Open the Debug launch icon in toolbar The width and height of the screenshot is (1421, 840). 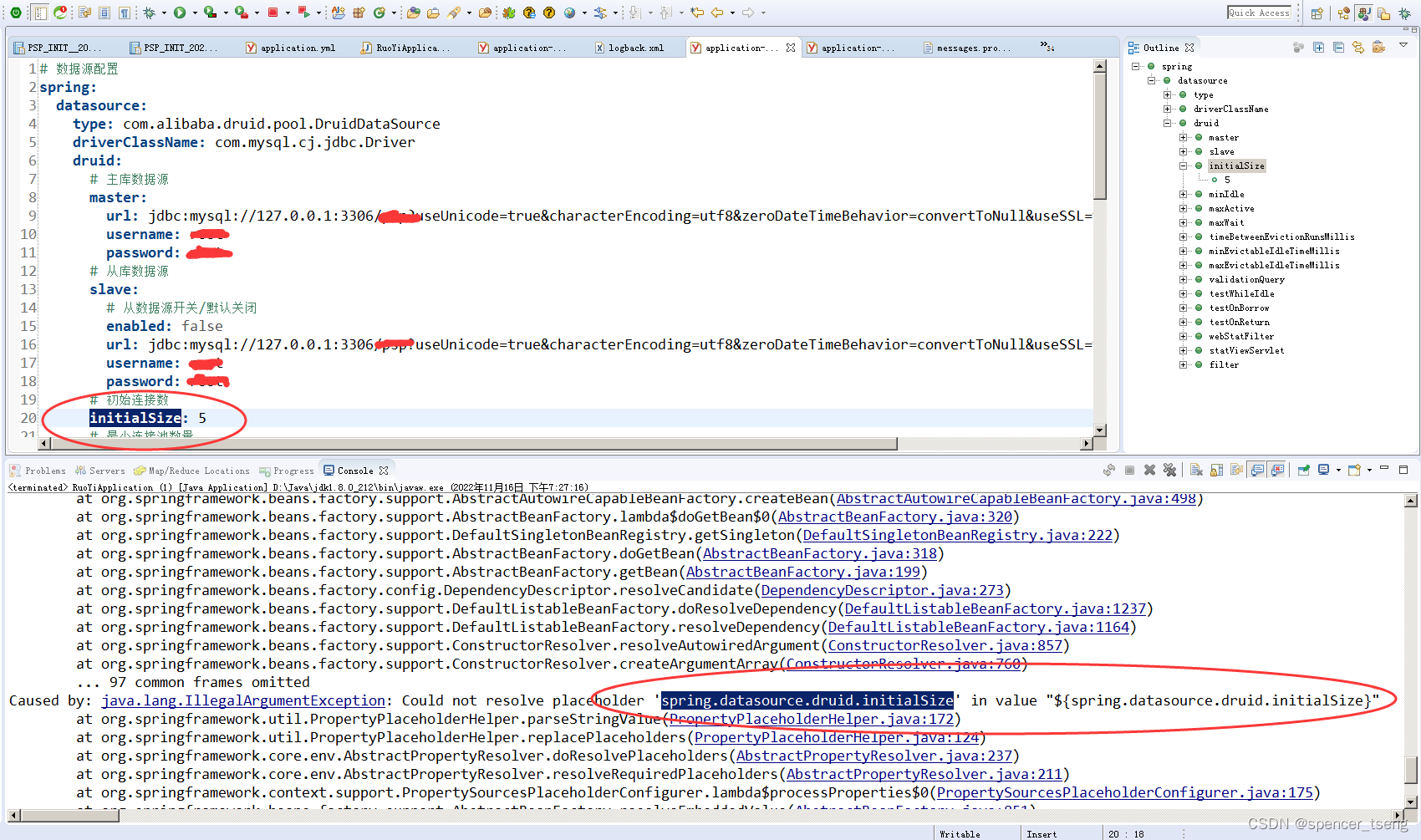(149, 13)
